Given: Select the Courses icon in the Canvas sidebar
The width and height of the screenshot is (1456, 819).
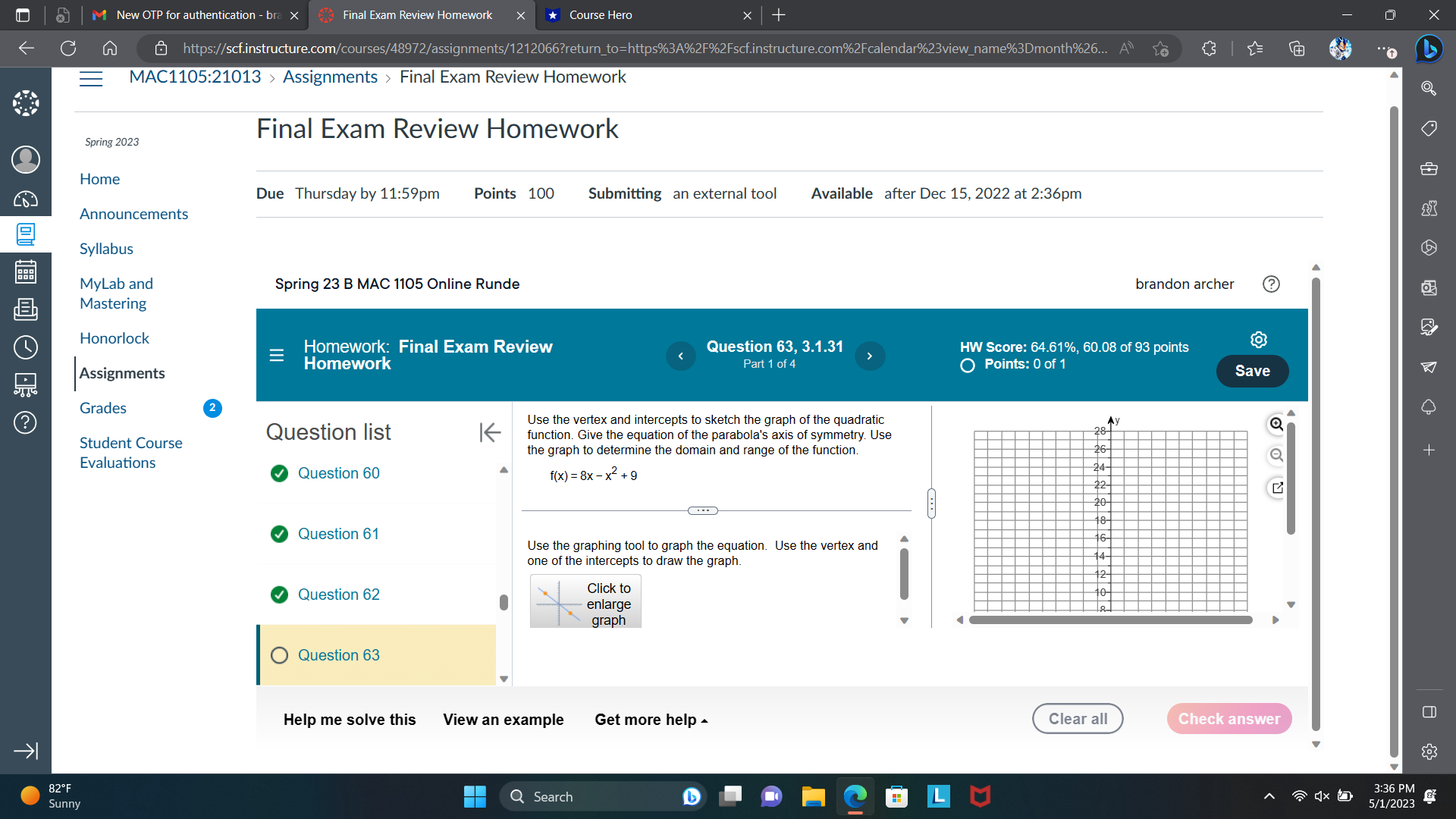Looking at the screenshot, I should [25, 234].
